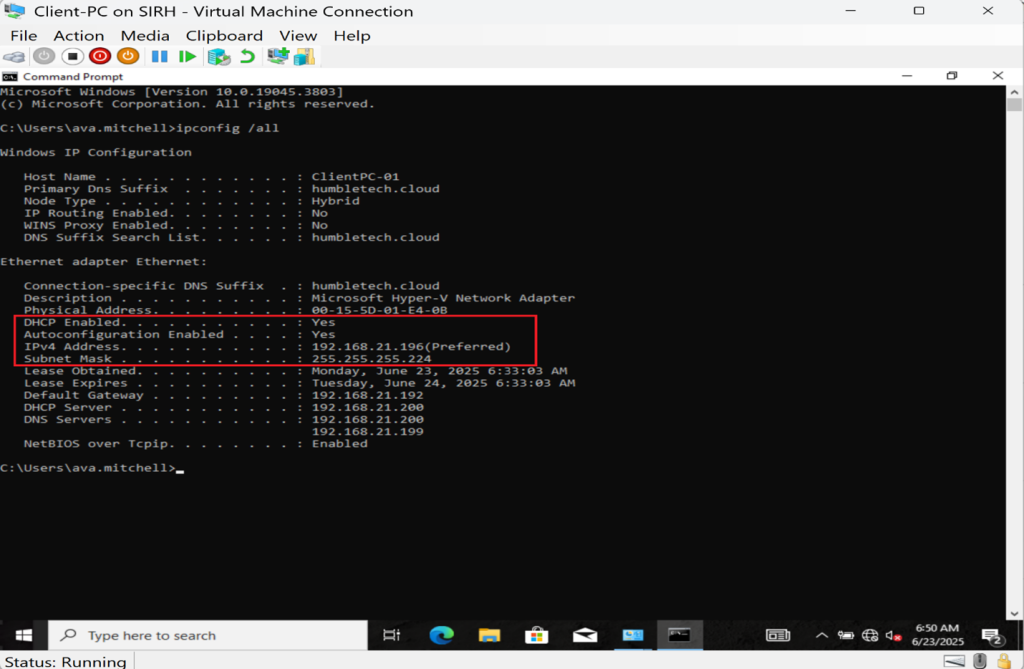Toggle Enhanced Session mode icon

278,57
